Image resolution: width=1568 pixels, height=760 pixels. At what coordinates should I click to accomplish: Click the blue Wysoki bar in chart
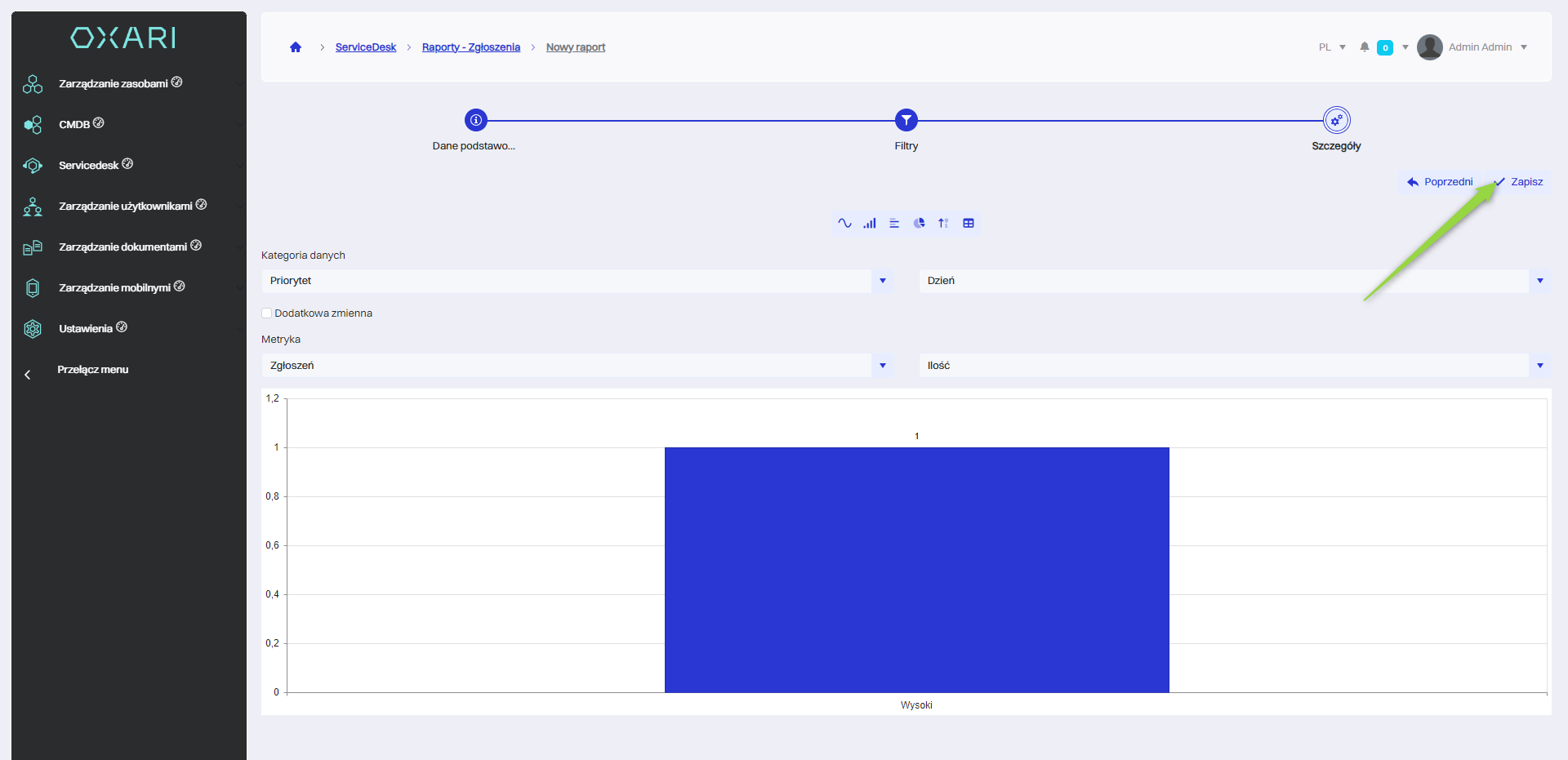tap(916, 570)
